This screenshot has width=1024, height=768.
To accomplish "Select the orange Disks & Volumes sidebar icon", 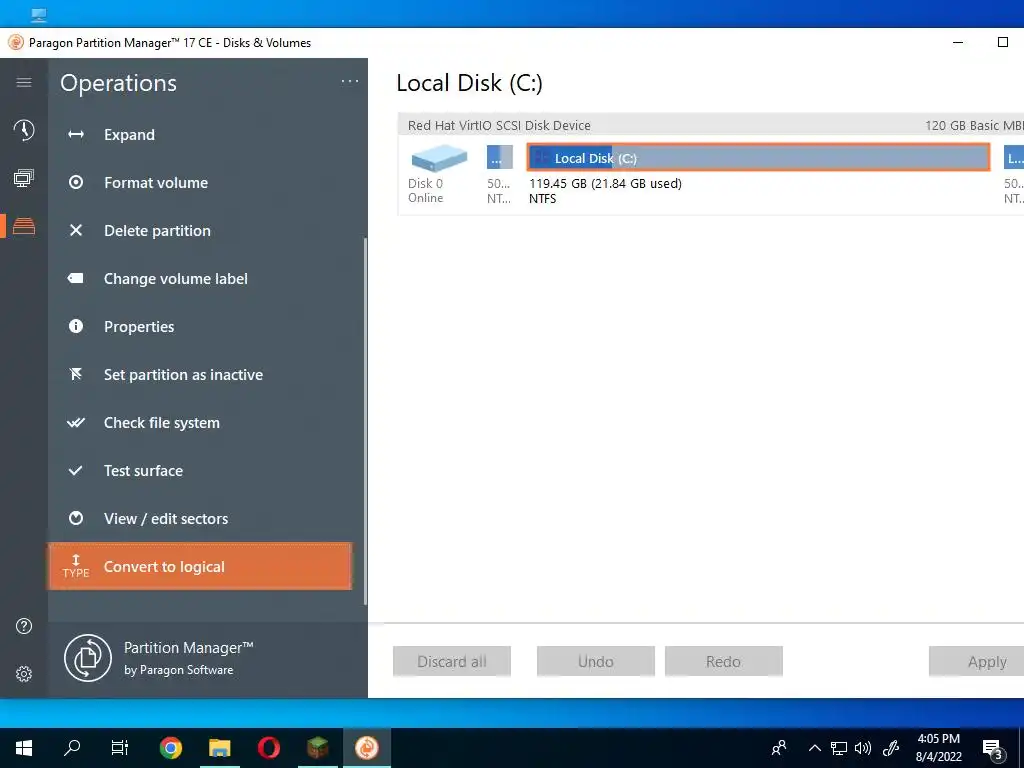I will point(24,226).
